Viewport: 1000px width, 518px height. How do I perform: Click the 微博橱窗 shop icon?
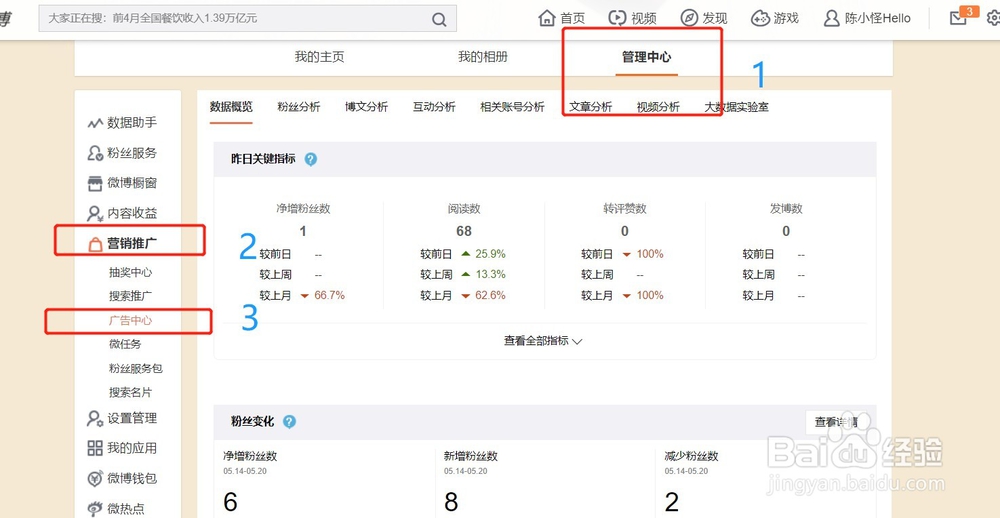(x=95, y=183)
